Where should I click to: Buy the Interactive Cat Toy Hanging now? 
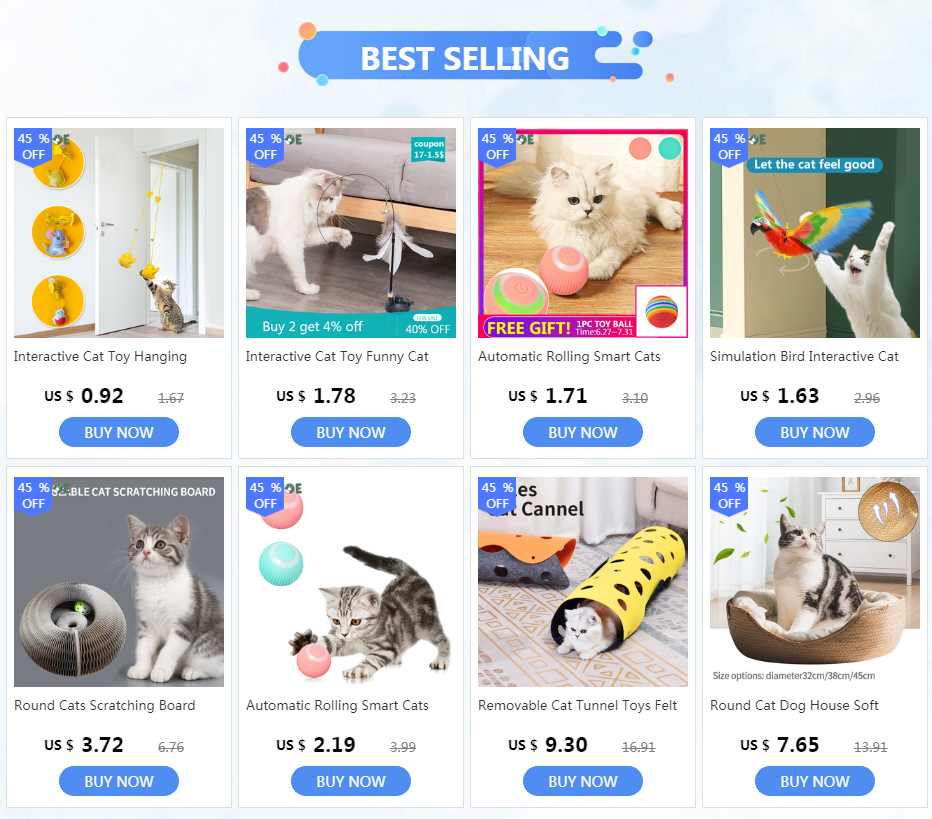coord(119,432)
